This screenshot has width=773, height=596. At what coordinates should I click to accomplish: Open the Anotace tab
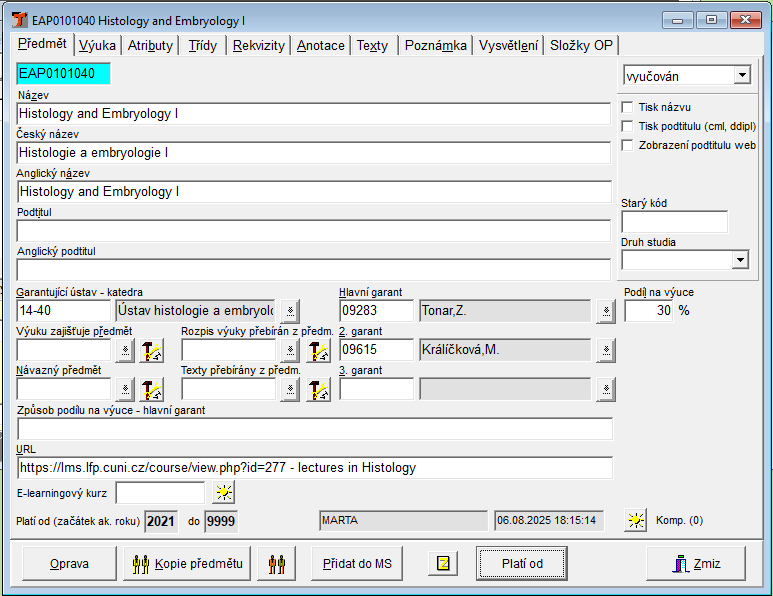click(321, 45)
